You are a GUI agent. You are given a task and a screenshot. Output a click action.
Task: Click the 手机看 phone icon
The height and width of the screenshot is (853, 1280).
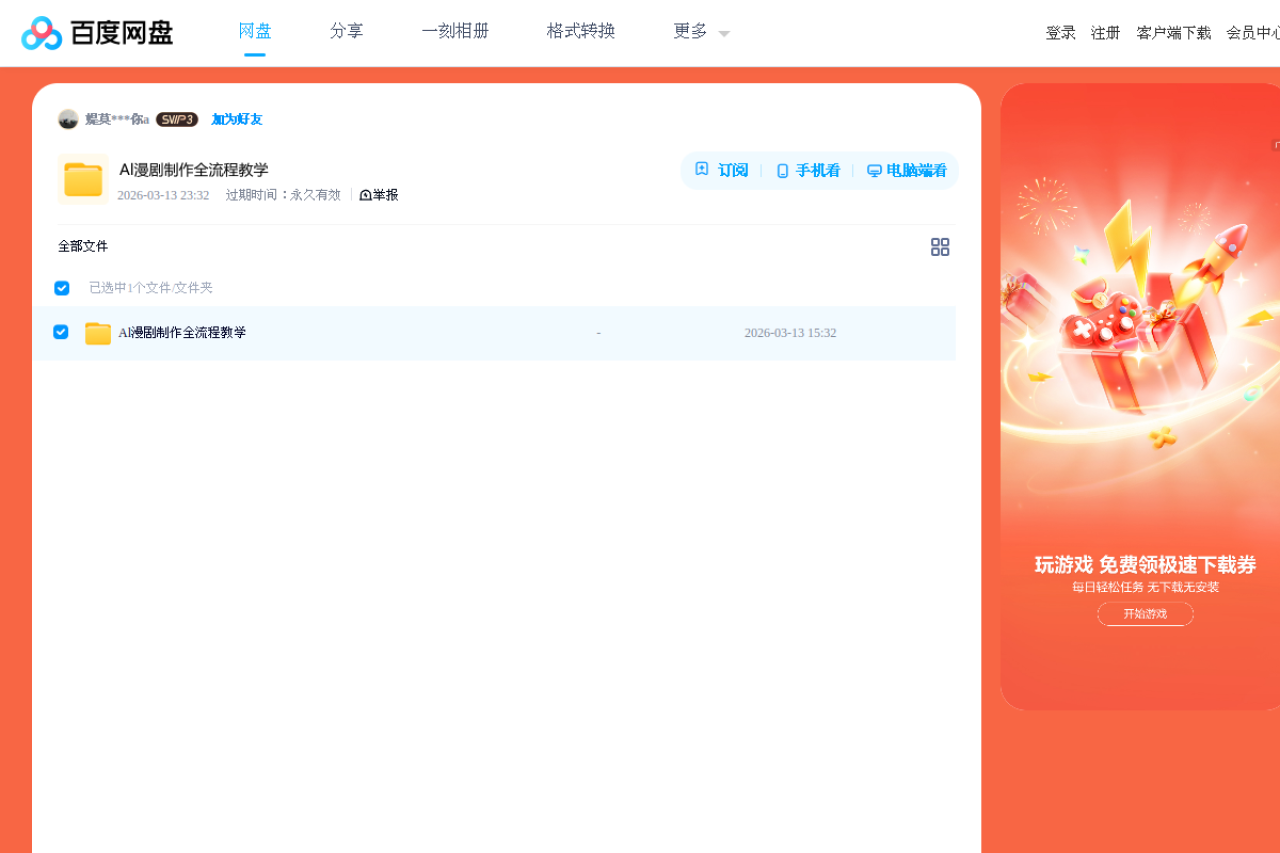(781, 170)
